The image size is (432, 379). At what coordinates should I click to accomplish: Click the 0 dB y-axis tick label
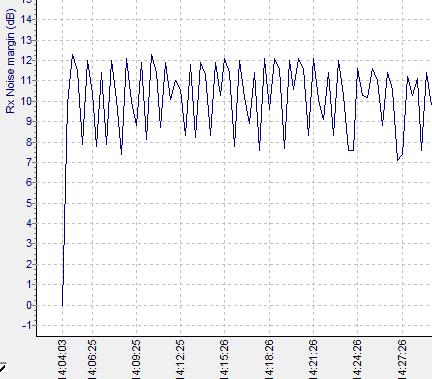click(x=29, y=305)
